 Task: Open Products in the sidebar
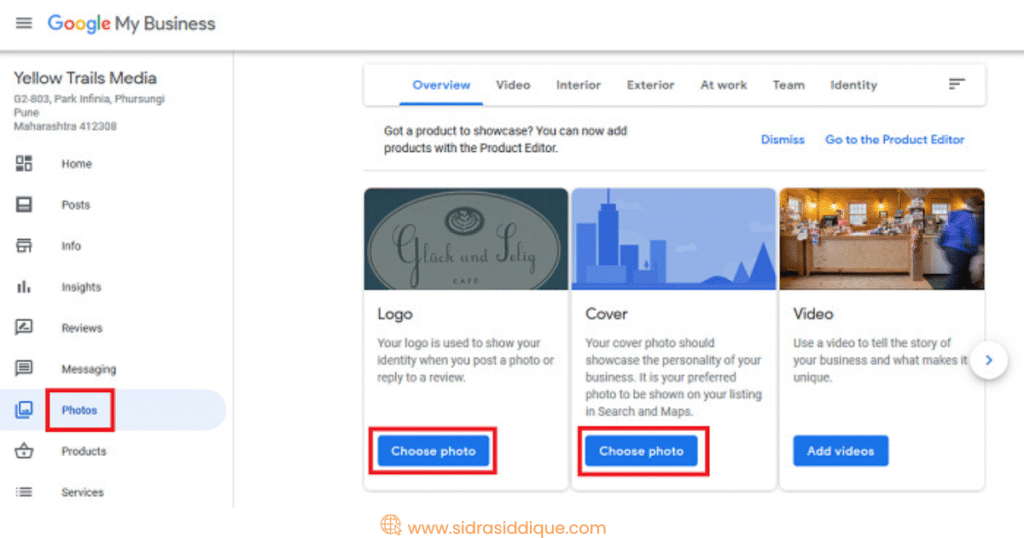[84, 451]
